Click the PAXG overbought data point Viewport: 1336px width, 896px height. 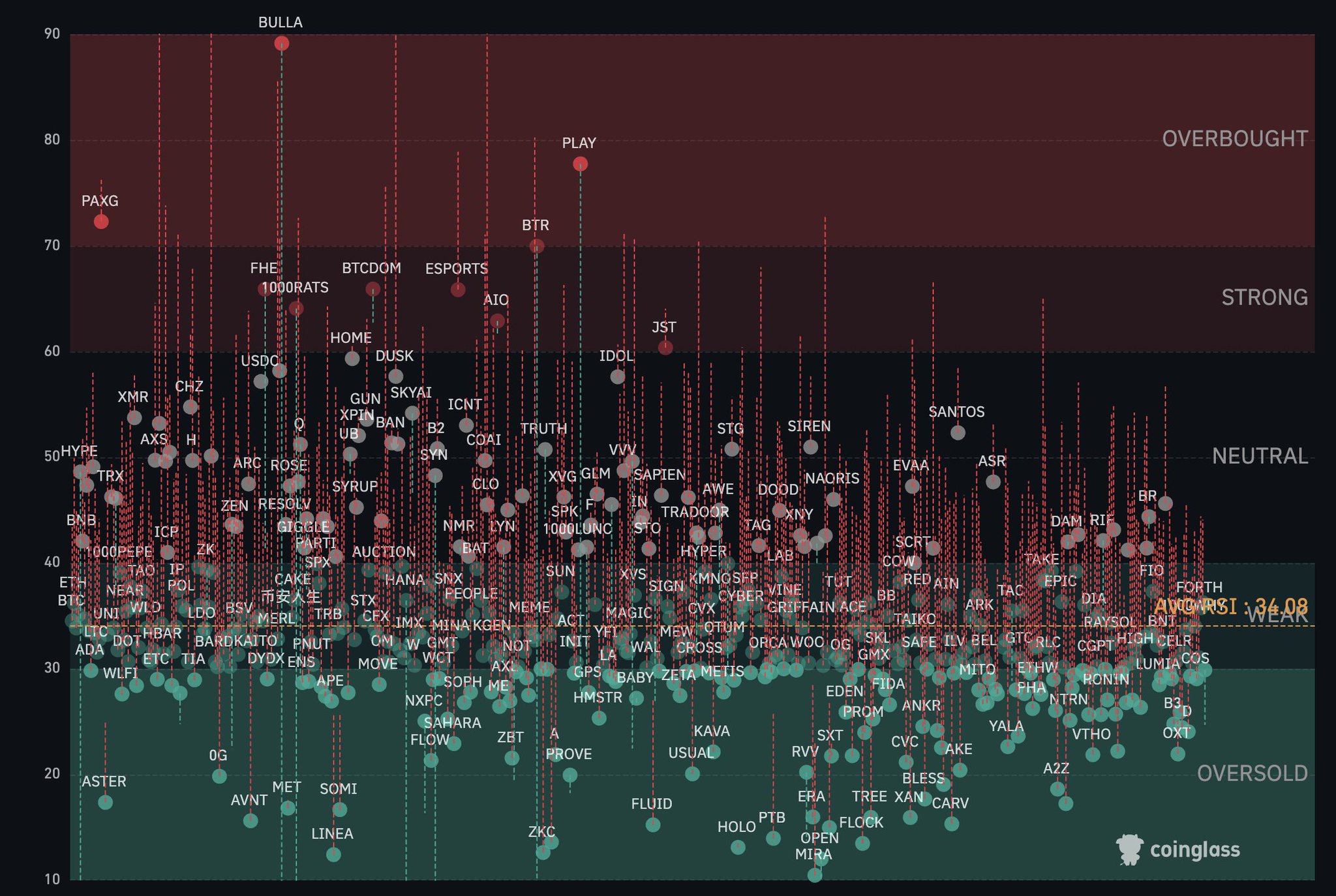pos(101,222)
